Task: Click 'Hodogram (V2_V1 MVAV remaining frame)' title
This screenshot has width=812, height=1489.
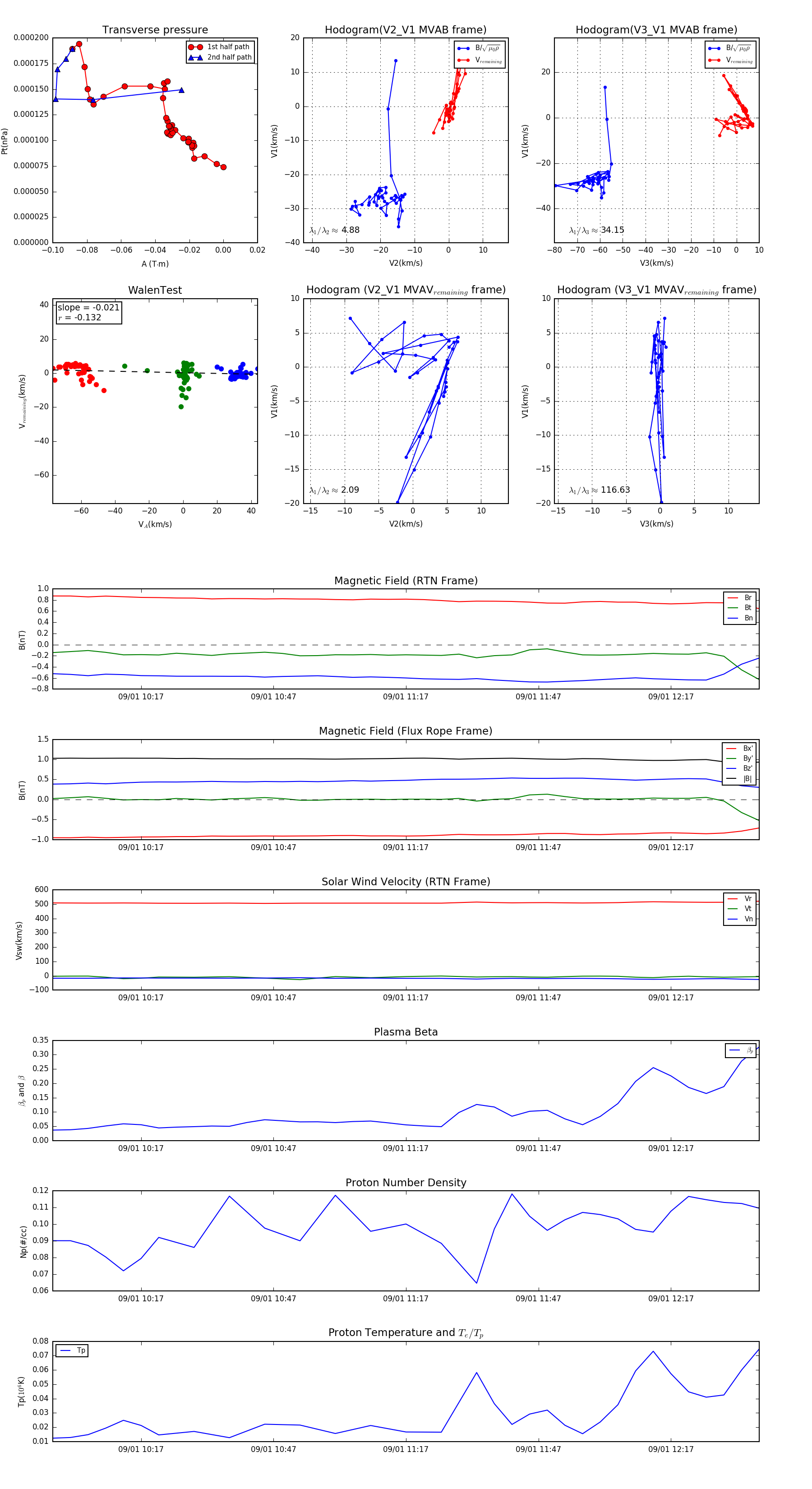Action: (406, 290)
